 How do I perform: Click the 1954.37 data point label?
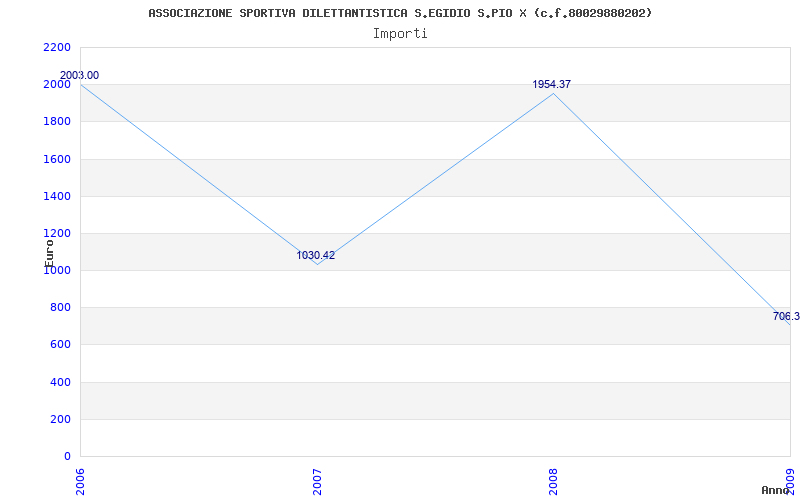tap(552, 84)
